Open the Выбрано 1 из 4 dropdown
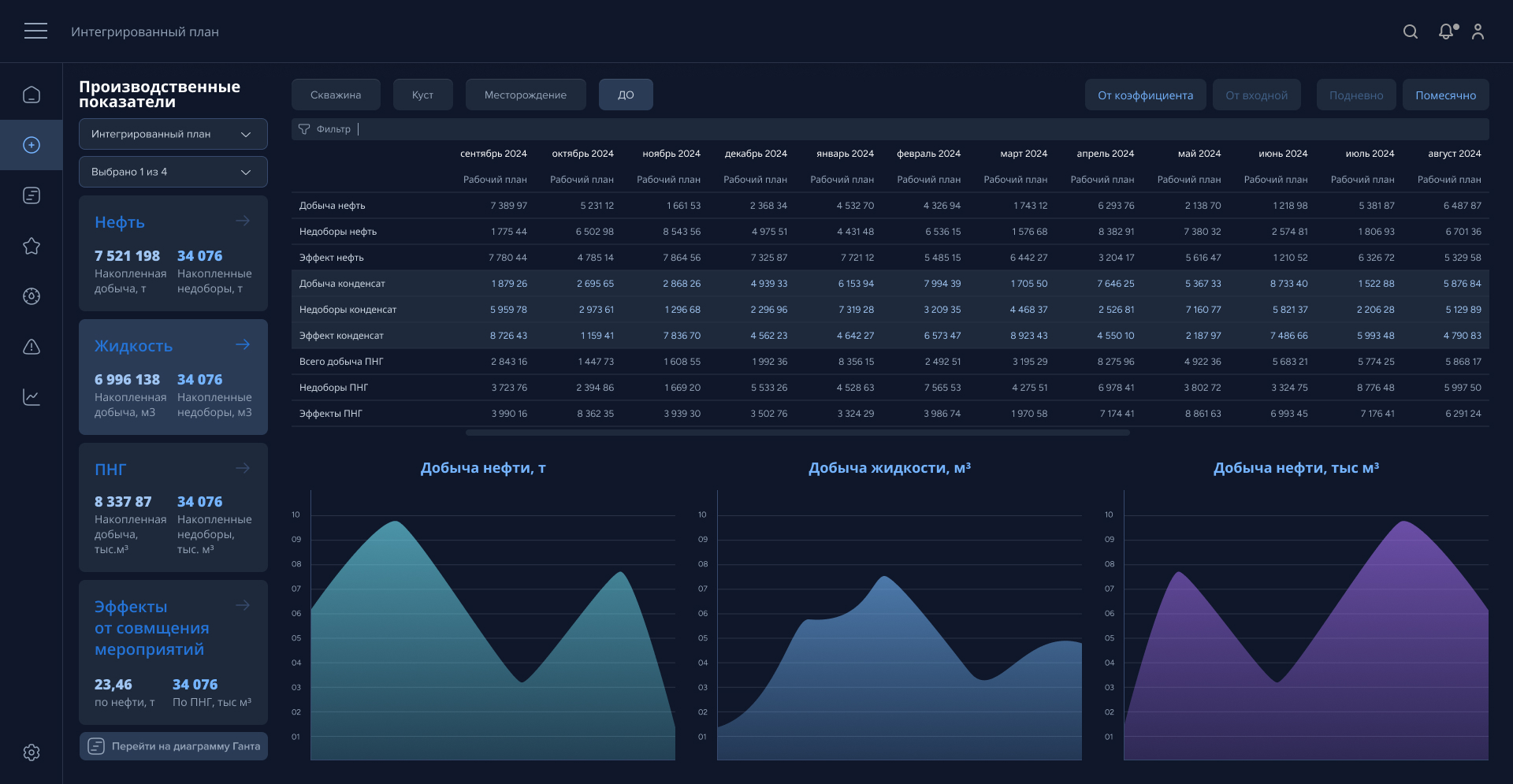 coord(173,172)
